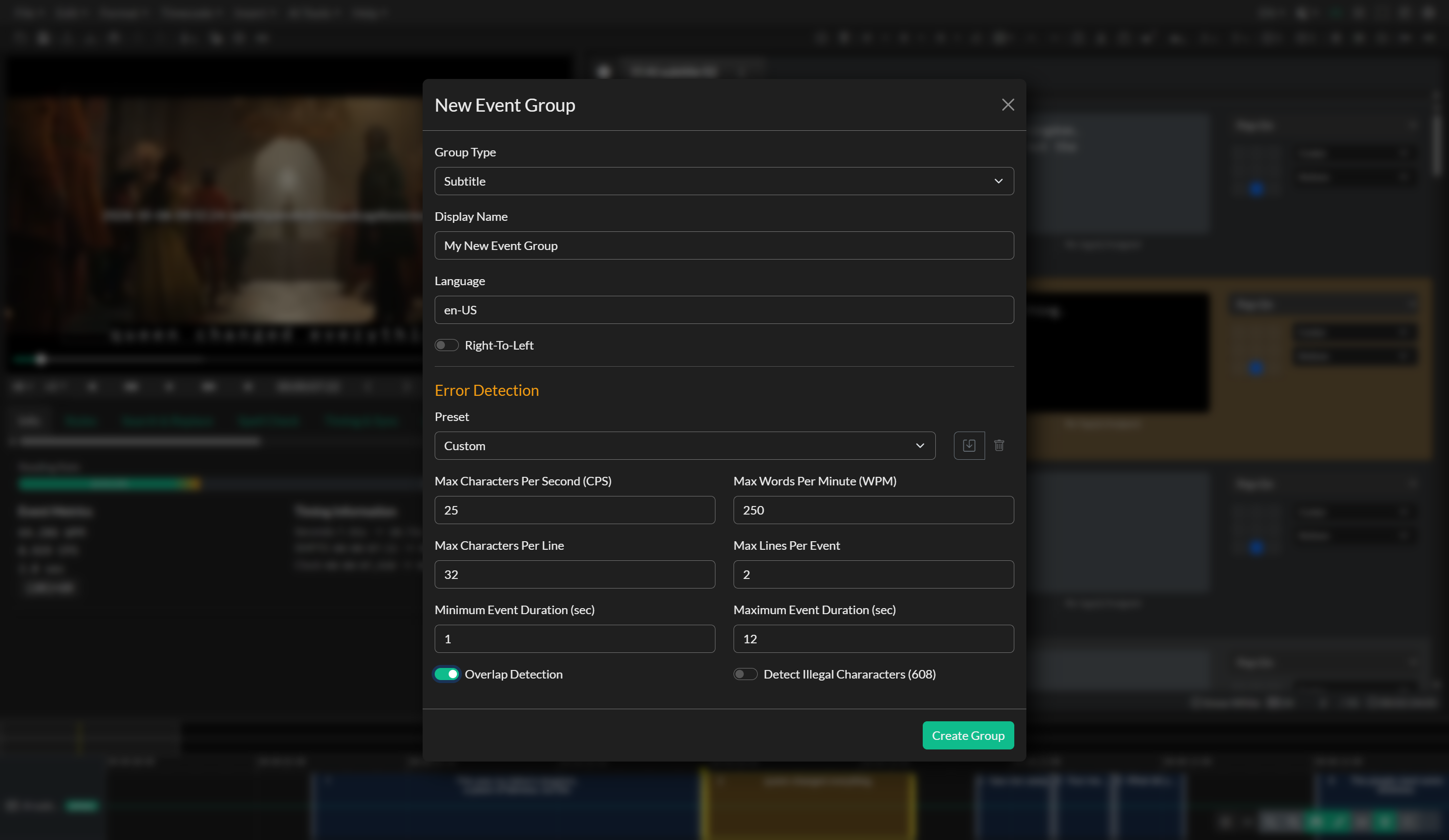Open the Group Type dropdown
Image resolution: width=1449 pixels, height=840 pixels.
point(724,181)
